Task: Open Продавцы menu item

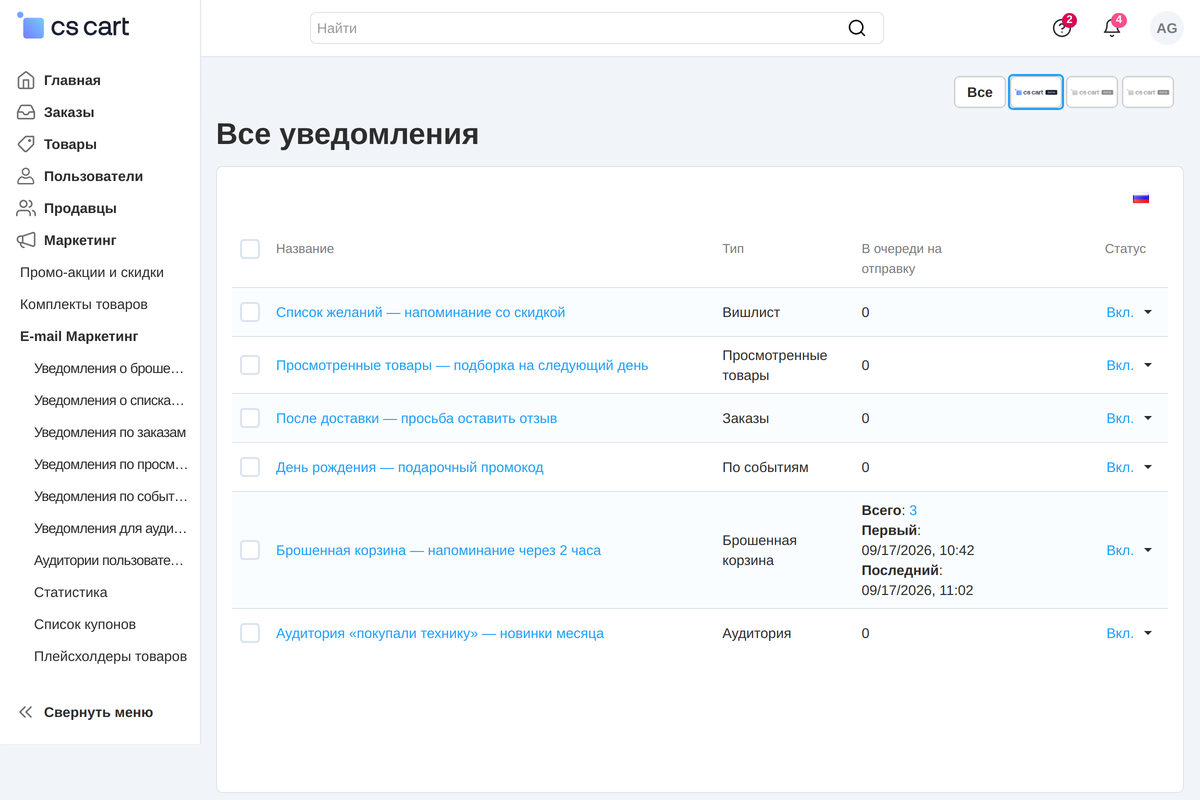Action: (x=80, y=208)
